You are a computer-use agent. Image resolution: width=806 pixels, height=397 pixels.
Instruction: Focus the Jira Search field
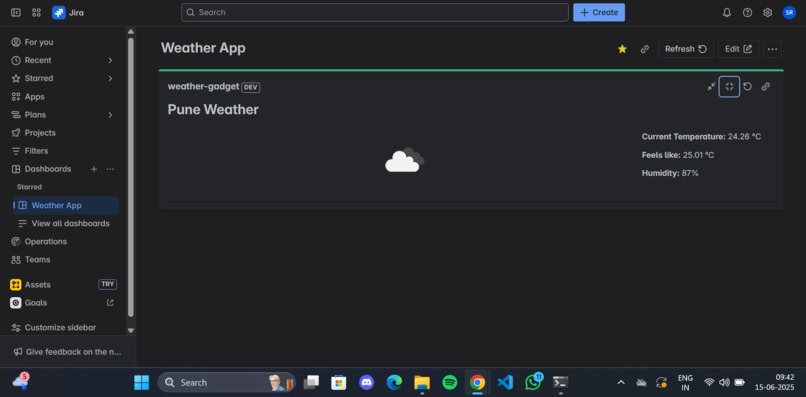(375, 12)
